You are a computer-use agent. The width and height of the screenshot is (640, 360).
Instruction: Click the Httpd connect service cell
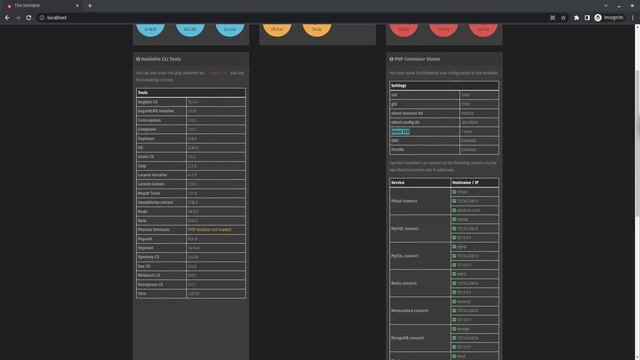[420, 201]
